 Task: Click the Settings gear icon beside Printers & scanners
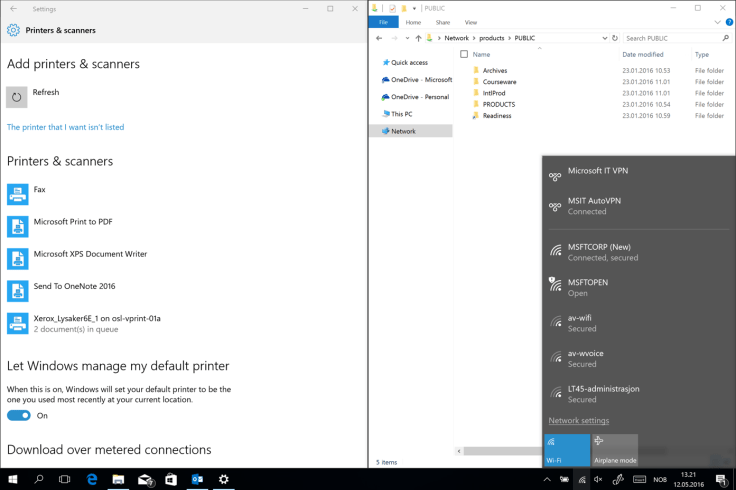coord(13,30)
